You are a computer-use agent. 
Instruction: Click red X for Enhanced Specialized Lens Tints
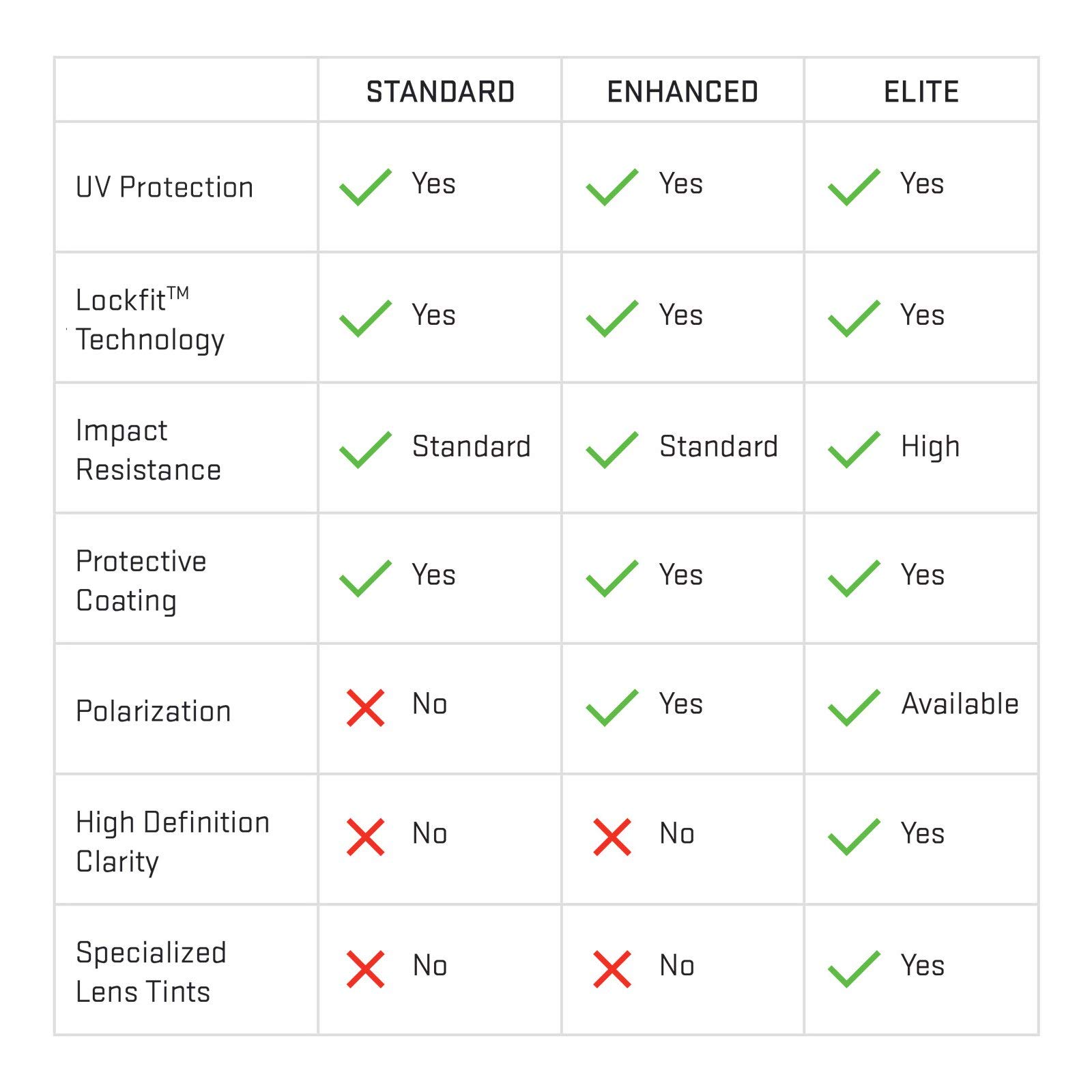click(x=612, y=968)
